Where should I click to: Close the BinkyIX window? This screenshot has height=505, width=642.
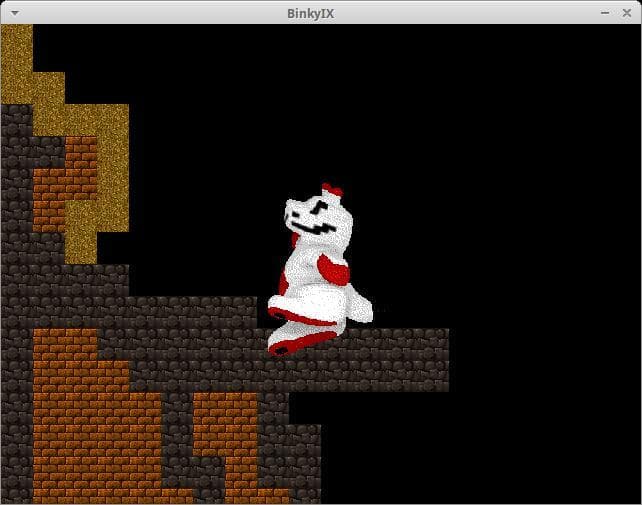click(x=626, y=13)
